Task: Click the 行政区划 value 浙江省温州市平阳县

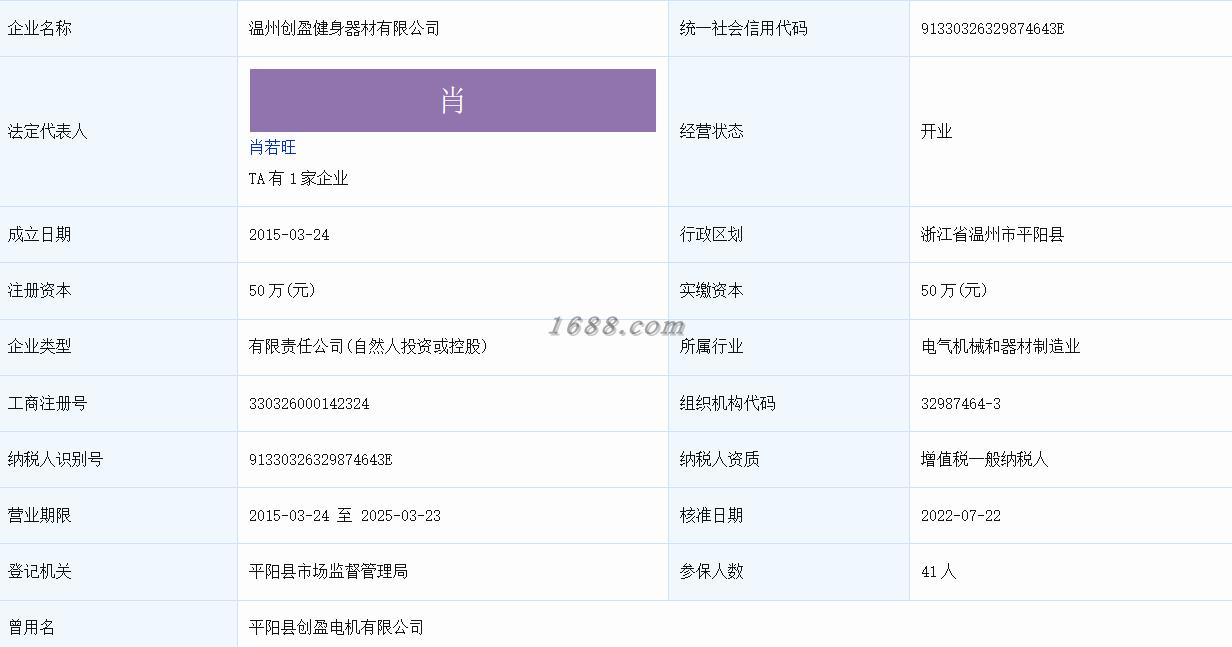Action: tap(992, 235)
